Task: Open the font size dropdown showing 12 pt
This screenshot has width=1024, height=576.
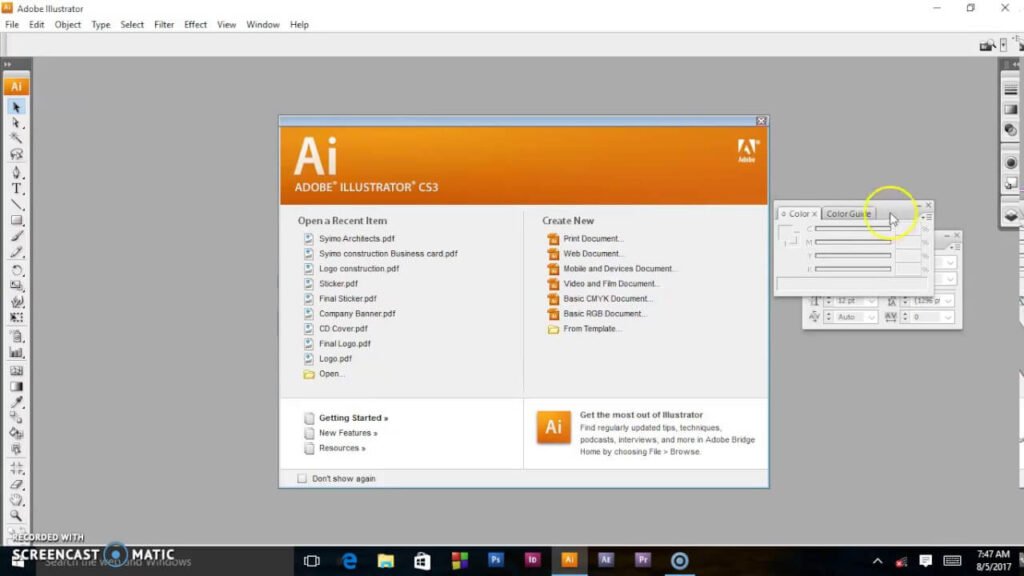Action: tap(872, 301)
